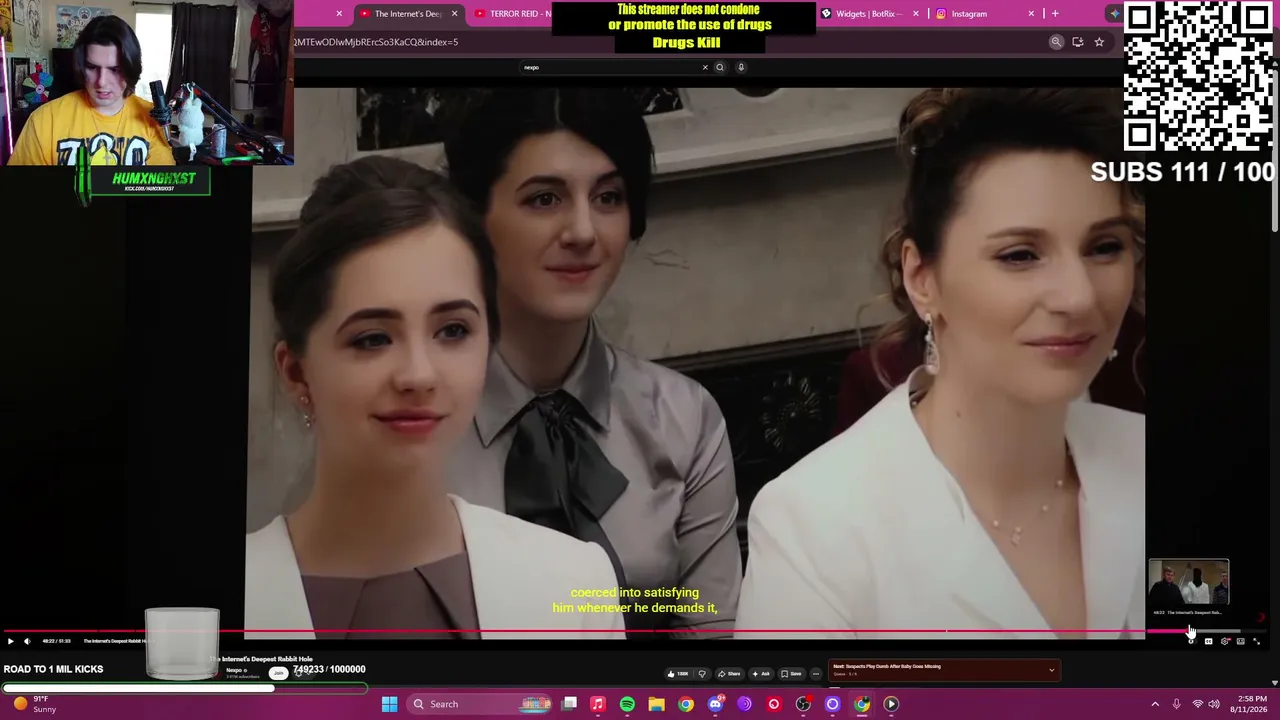
Task: Click the Join channel button
Action: (279, 673)
